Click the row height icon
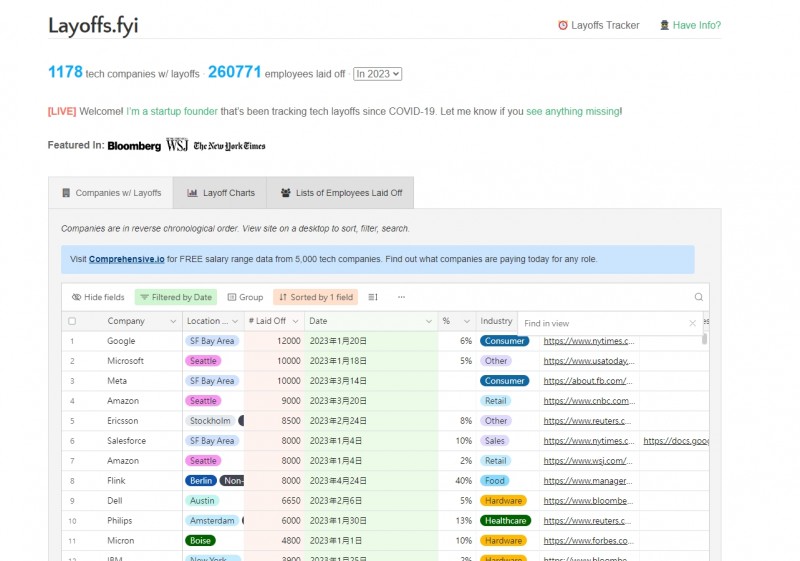 click(x=373, y=297)
